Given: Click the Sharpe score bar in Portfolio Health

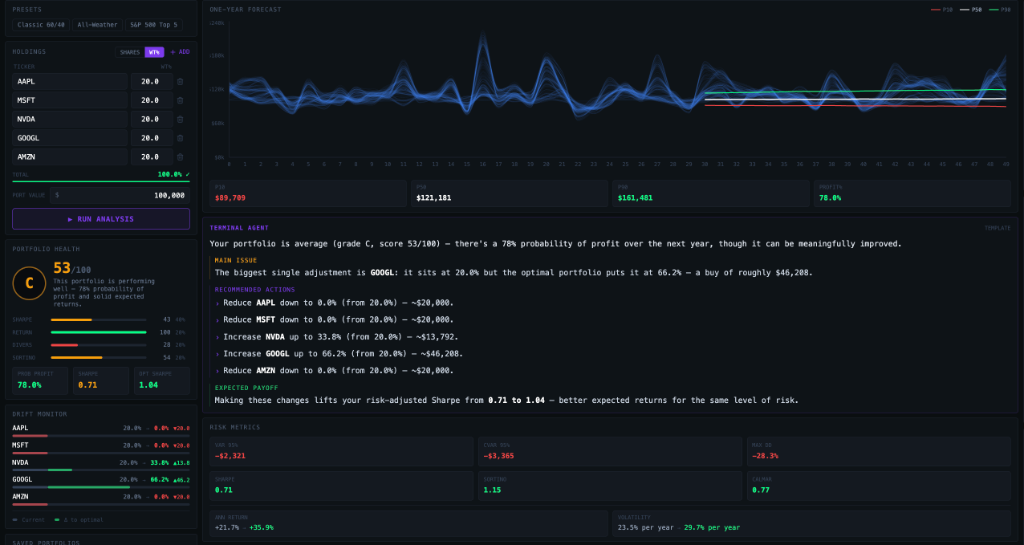Looking at the screenshot, I should pyautogui.click(x=99, y=320).
